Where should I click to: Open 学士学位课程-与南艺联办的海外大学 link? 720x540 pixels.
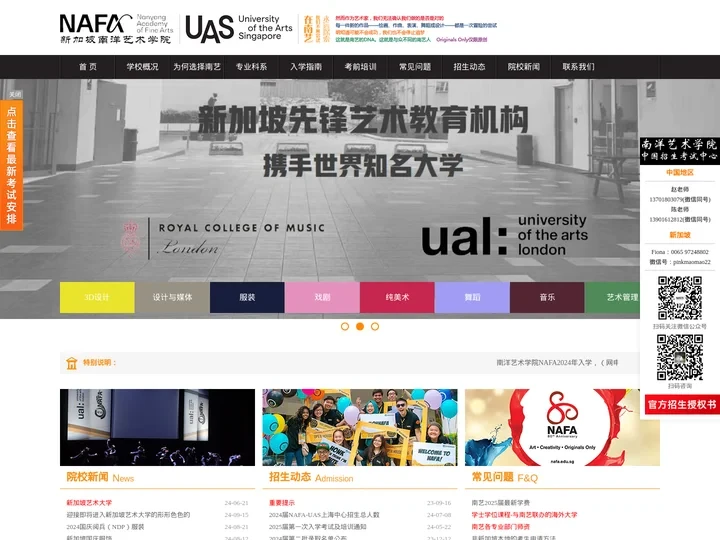(524, 515)
